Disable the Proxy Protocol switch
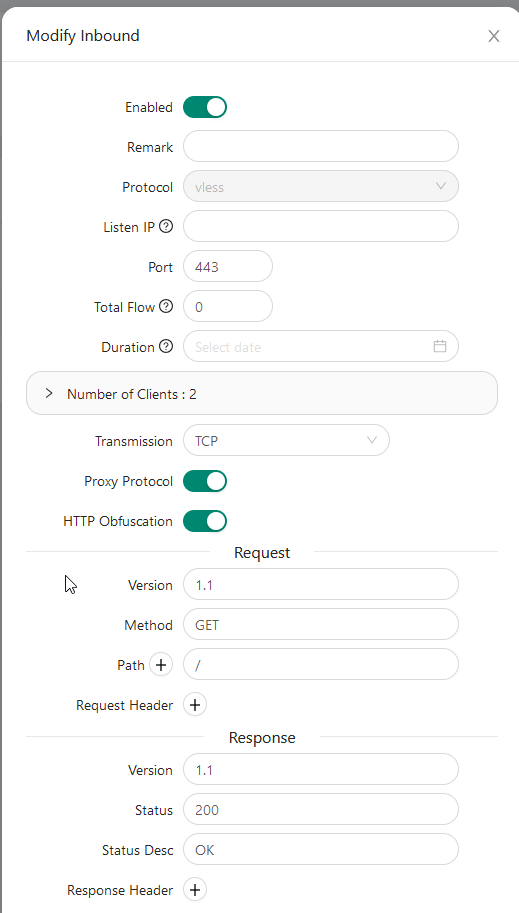The image size is (519, 913). pos(205,481)
